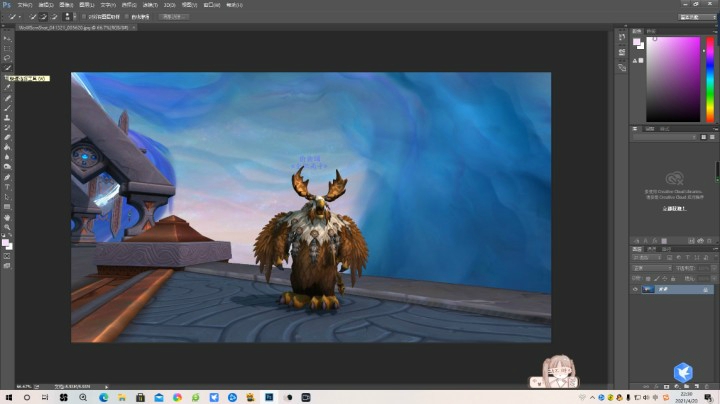This screenshot has width=720, height=404.
Task: Open the Color panel flyout menu
Action: pyautogui.click(x=715, y=31)
